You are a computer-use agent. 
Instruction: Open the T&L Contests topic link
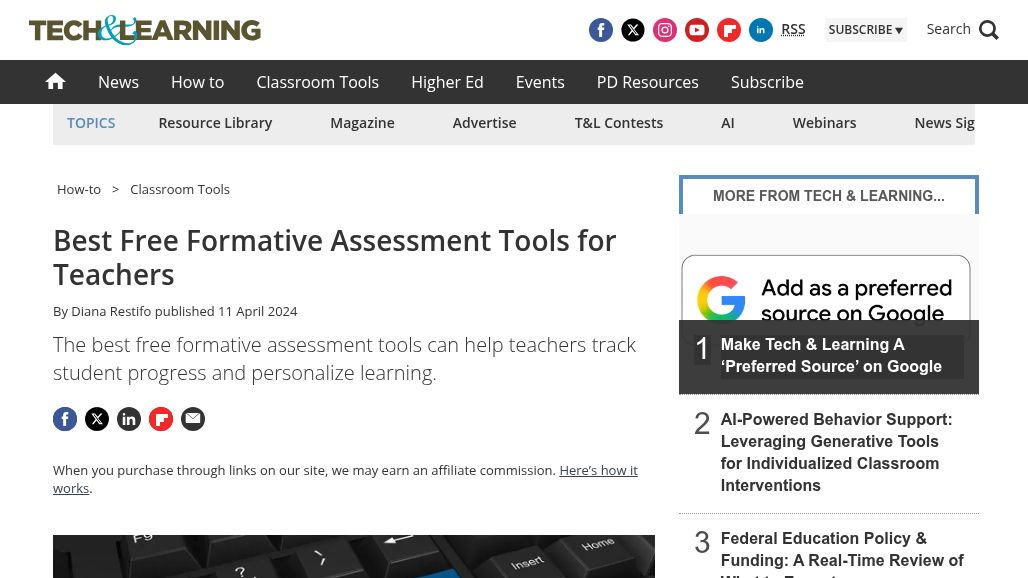pyautogui.click(x=619, y=123)
